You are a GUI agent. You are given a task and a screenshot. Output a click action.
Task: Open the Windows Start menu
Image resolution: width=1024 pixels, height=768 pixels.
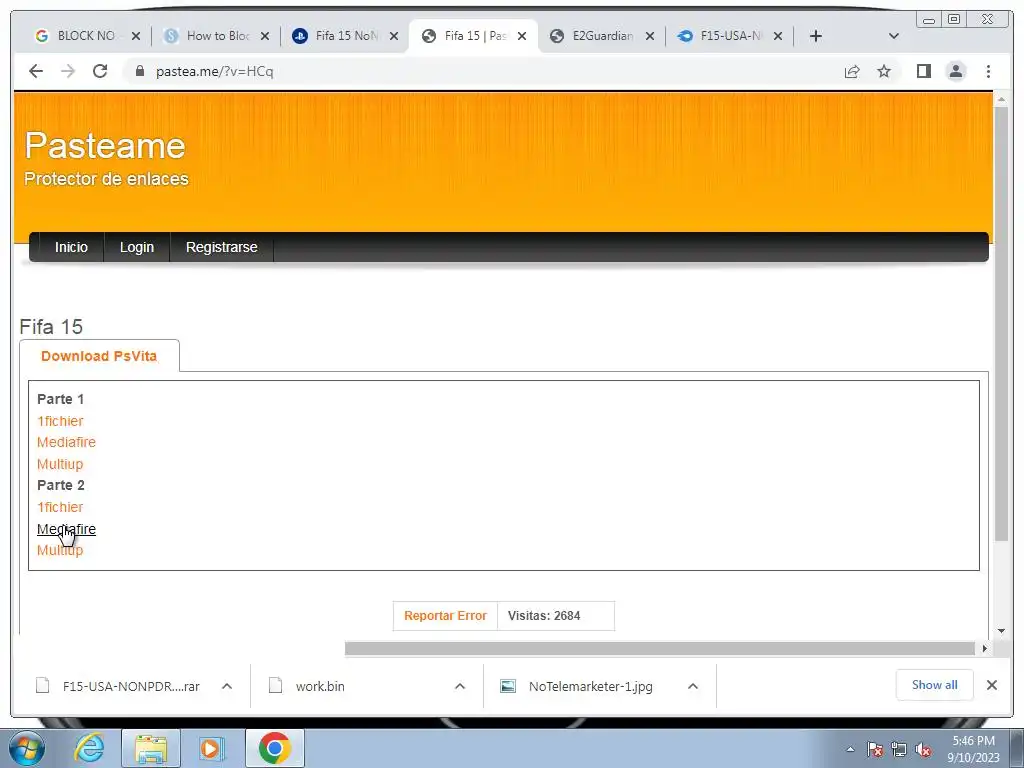pyautogui.click(x=25, y=748)
